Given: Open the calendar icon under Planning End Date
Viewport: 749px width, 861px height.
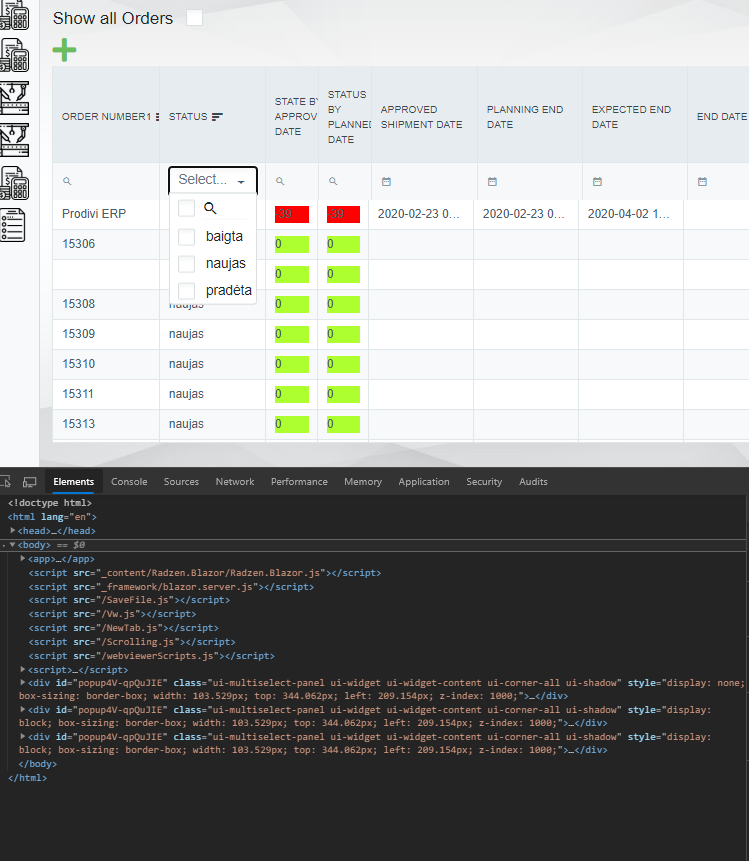Looking at the screenshot, I should point(492,182).
